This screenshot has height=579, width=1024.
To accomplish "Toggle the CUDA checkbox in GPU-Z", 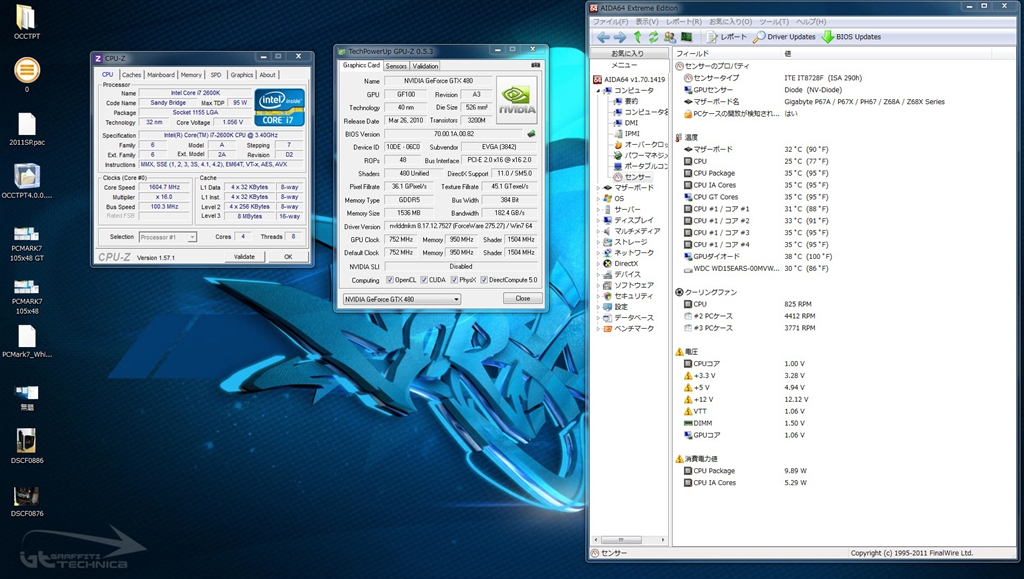I will pyautogui.click(x=424, y=280).
